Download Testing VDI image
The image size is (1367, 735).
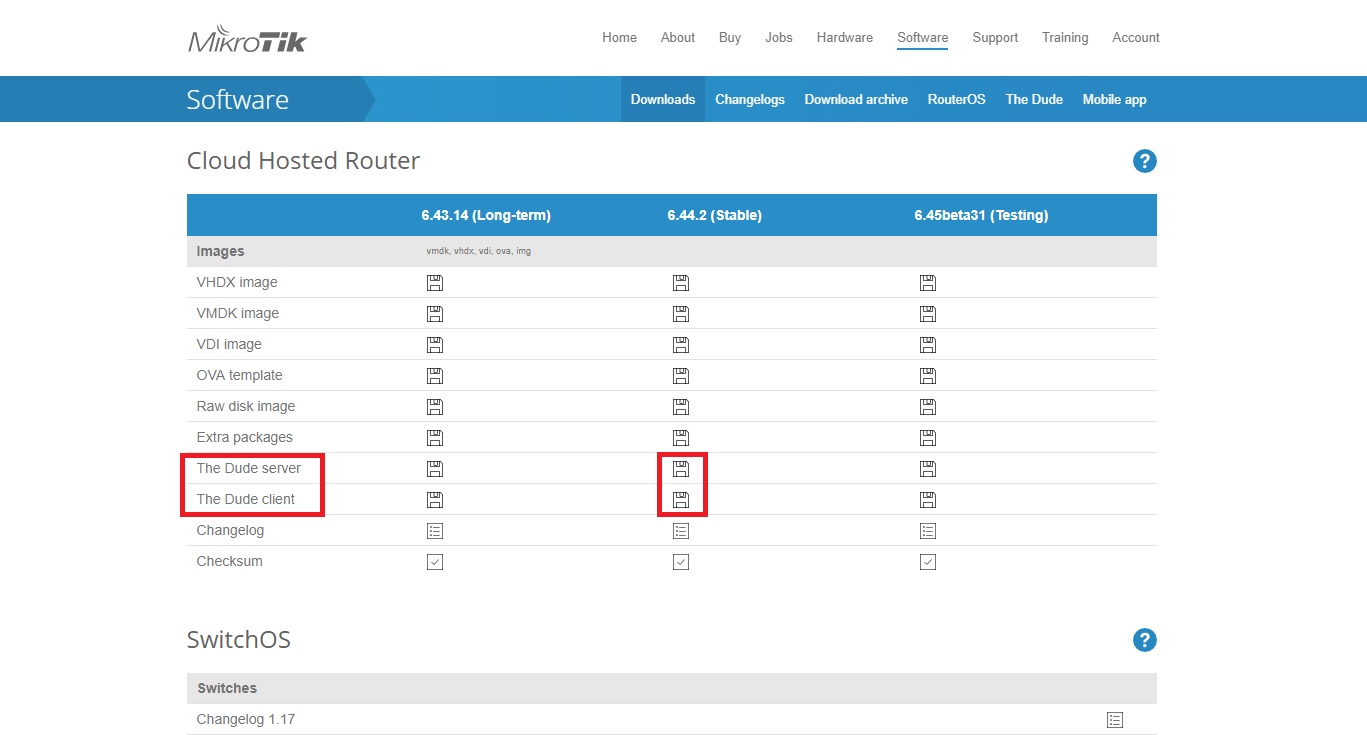click(x=928, y=345)
